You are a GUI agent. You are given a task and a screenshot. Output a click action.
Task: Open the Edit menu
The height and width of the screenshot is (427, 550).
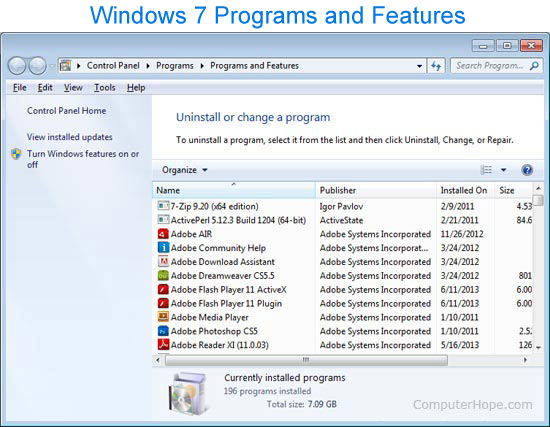point(45,88)
